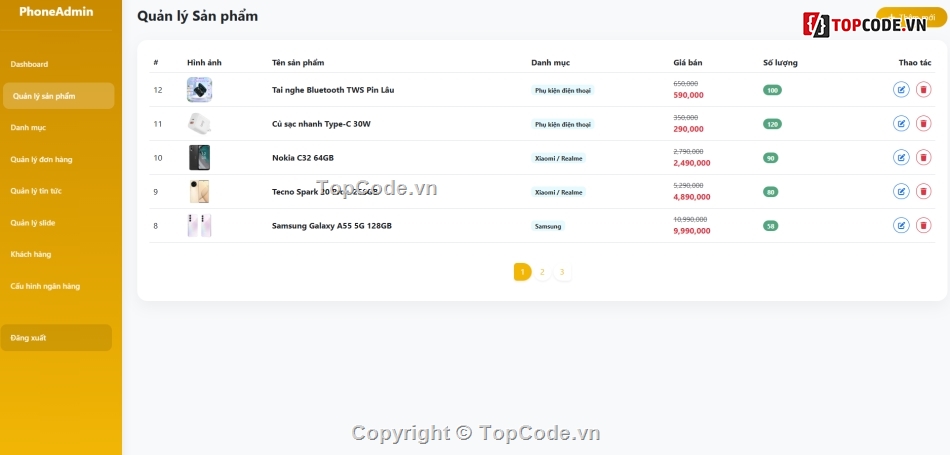Screen dimensions: 950x455
Task: Delete the Nokia C32 64GB product
Action: pos(923,158)
